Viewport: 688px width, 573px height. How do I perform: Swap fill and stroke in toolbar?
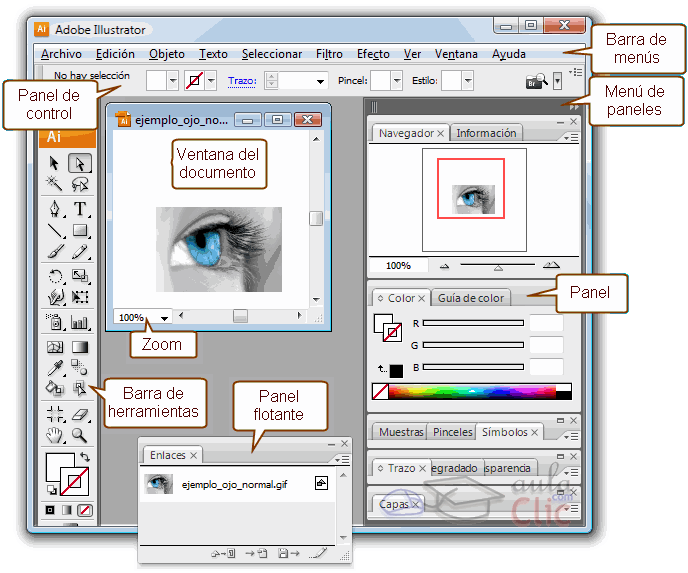(x=85, y=457)
